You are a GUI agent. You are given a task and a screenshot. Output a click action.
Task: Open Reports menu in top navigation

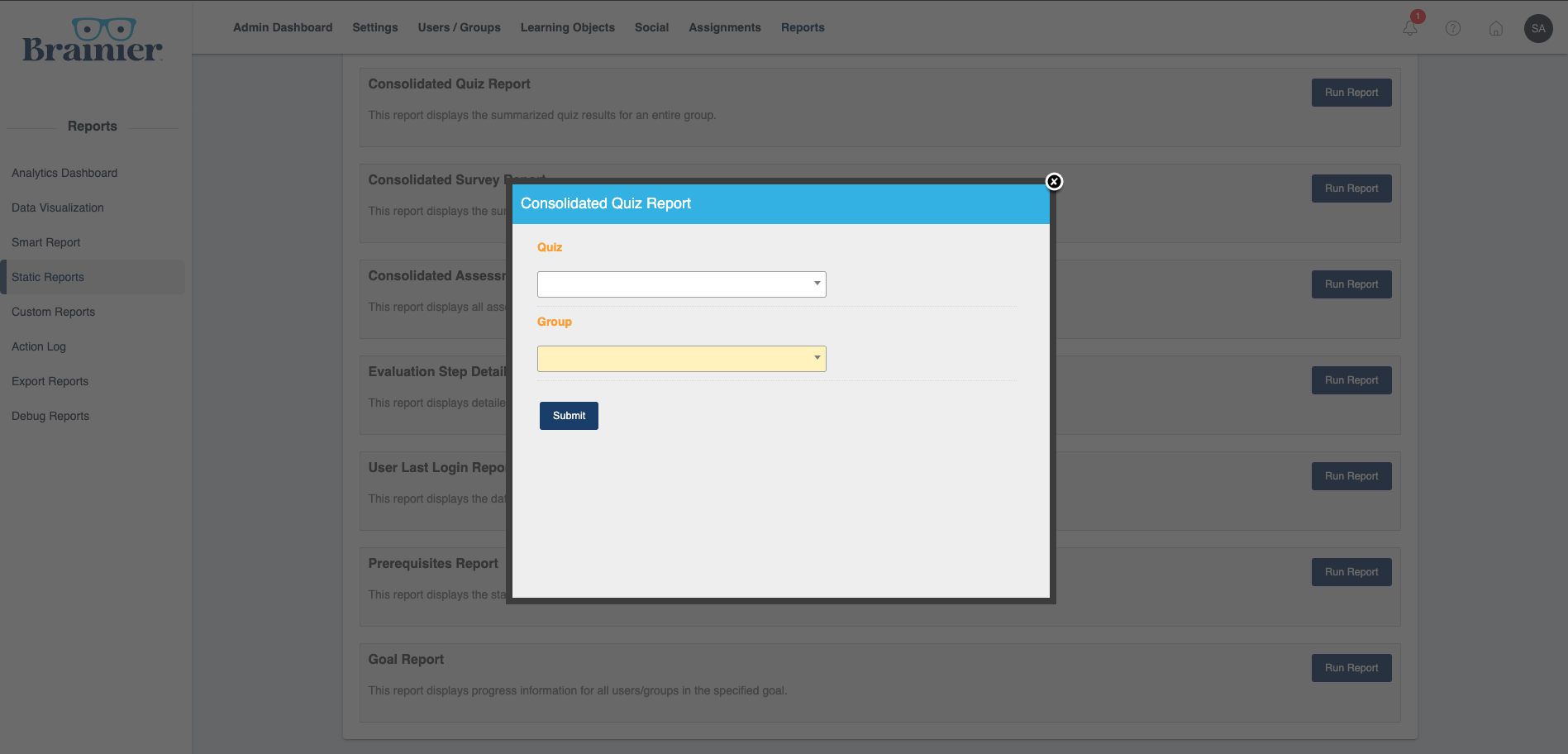coord(803,27)
